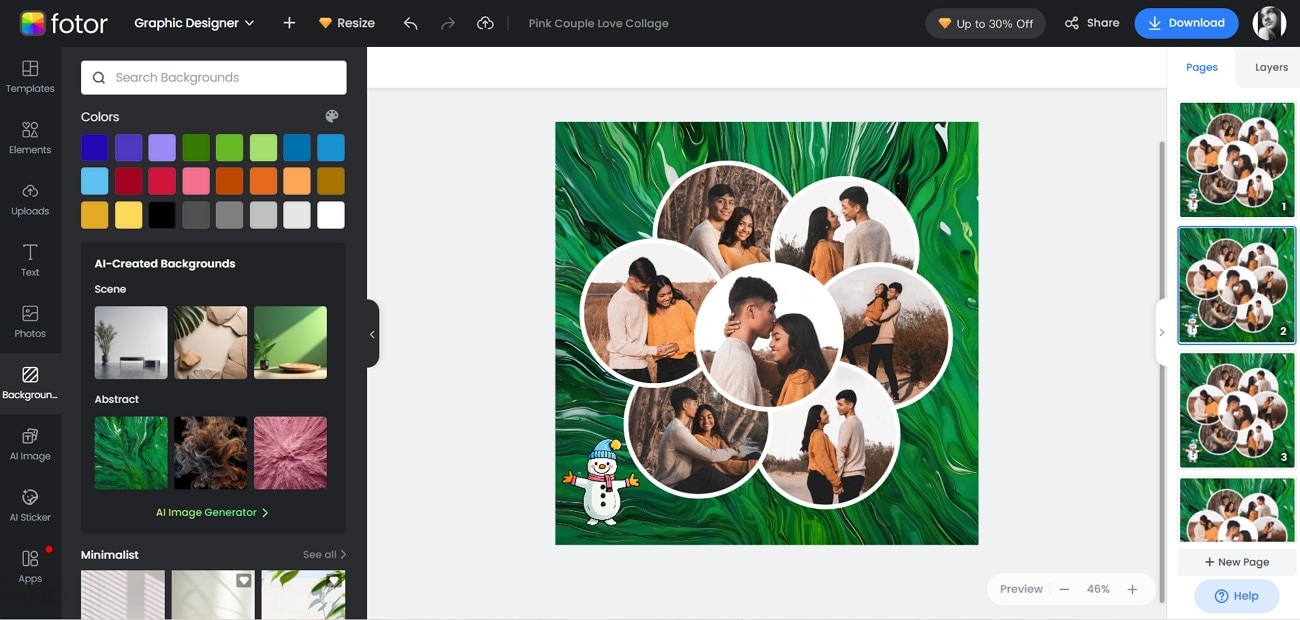This screenshot has width=1300, height=620.
Task: Open the Templates sidebar panel
Action: pyautogui.click(x=30, y=76)
